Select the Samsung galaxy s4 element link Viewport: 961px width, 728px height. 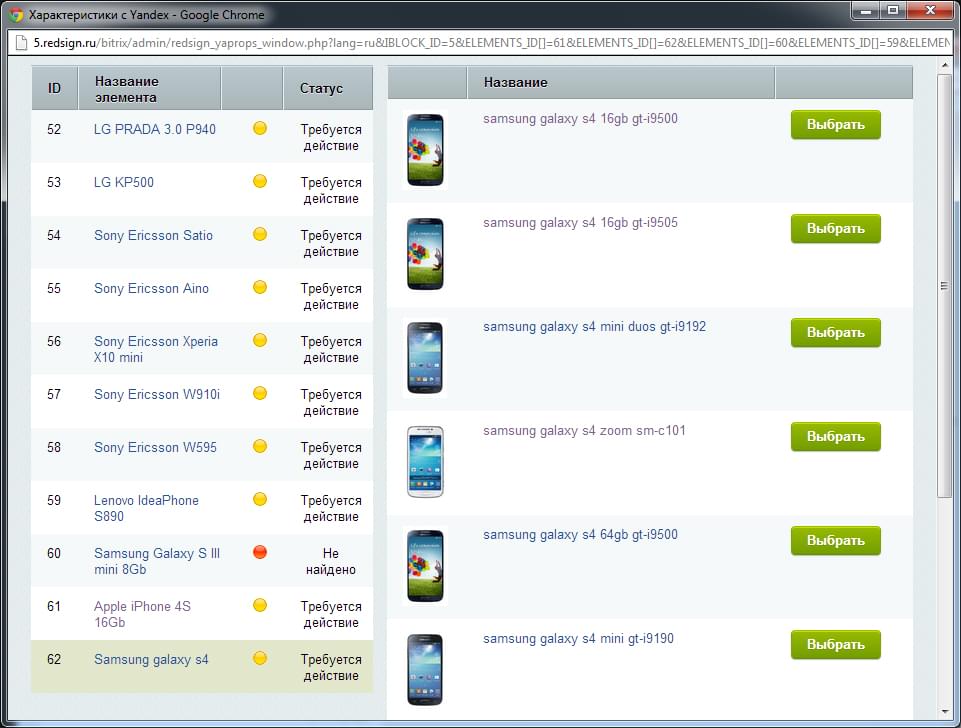[151, 659]
